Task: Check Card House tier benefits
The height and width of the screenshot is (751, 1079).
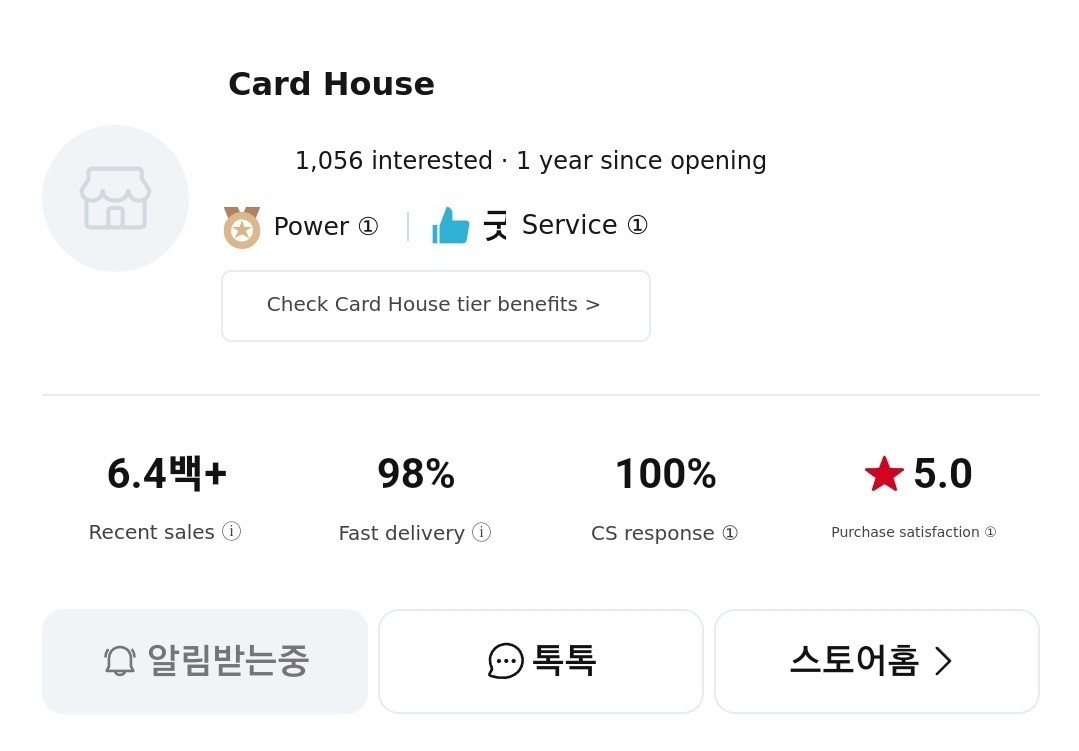Action: point(435,305)
